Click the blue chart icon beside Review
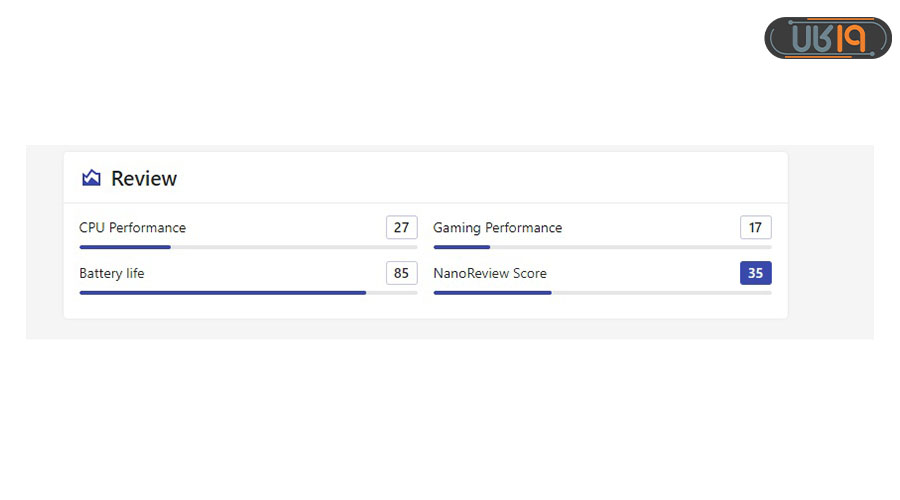Viewport: 900px width, 500px height. (91, 178)
